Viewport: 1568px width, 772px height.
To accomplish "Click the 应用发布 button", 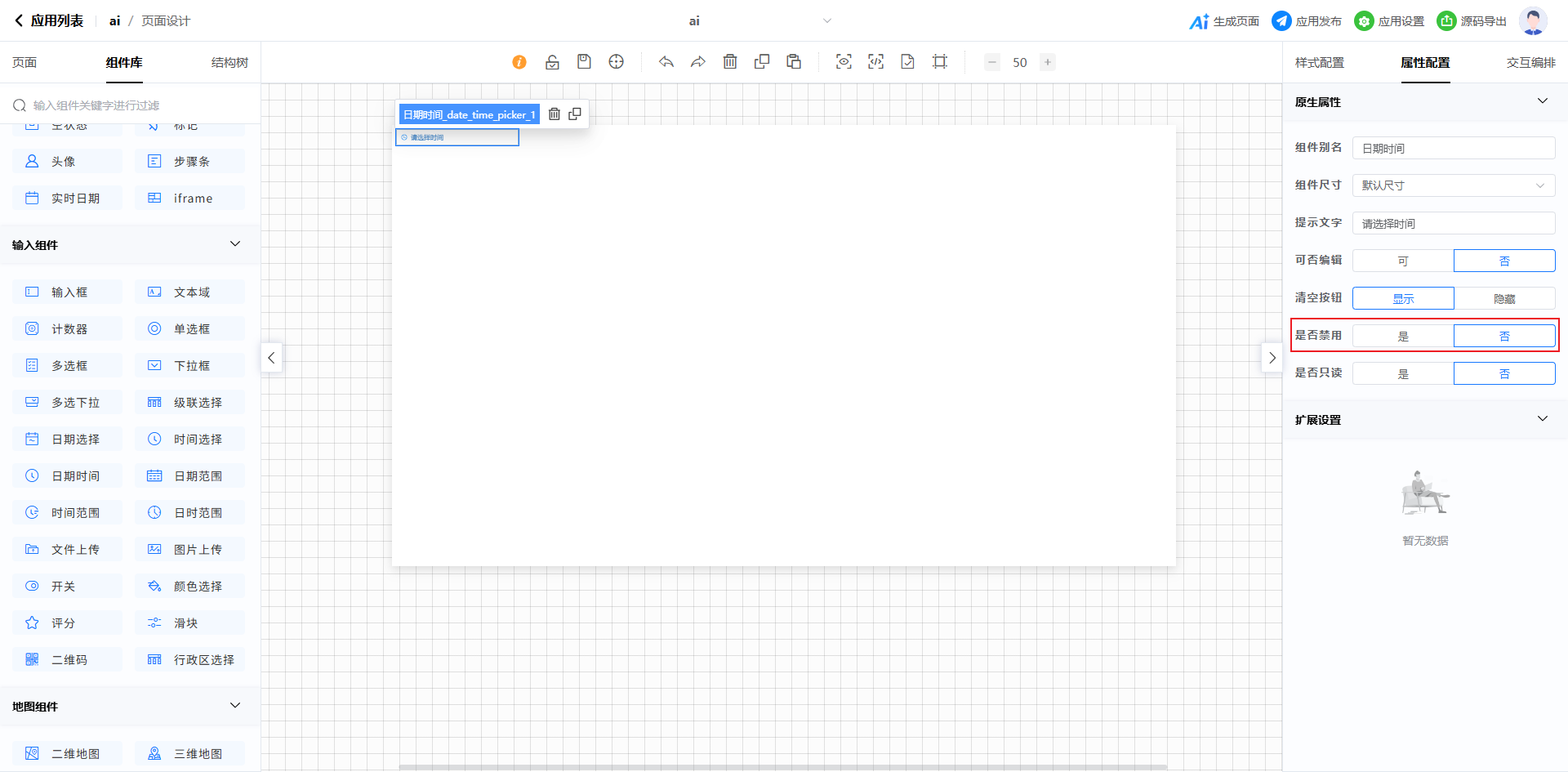I will tap(1307, 21).
